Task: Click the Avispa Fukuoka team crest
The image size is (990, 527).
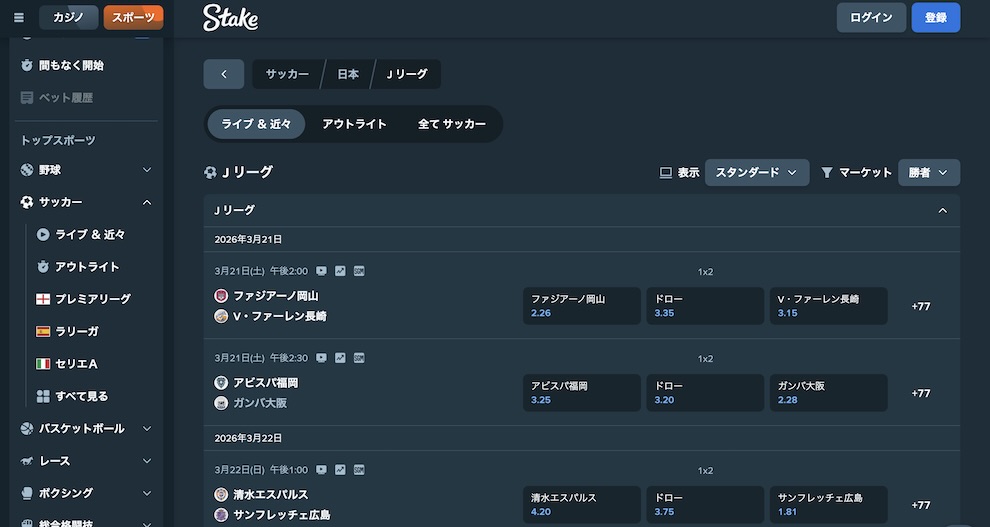Action: coord(221,382)
